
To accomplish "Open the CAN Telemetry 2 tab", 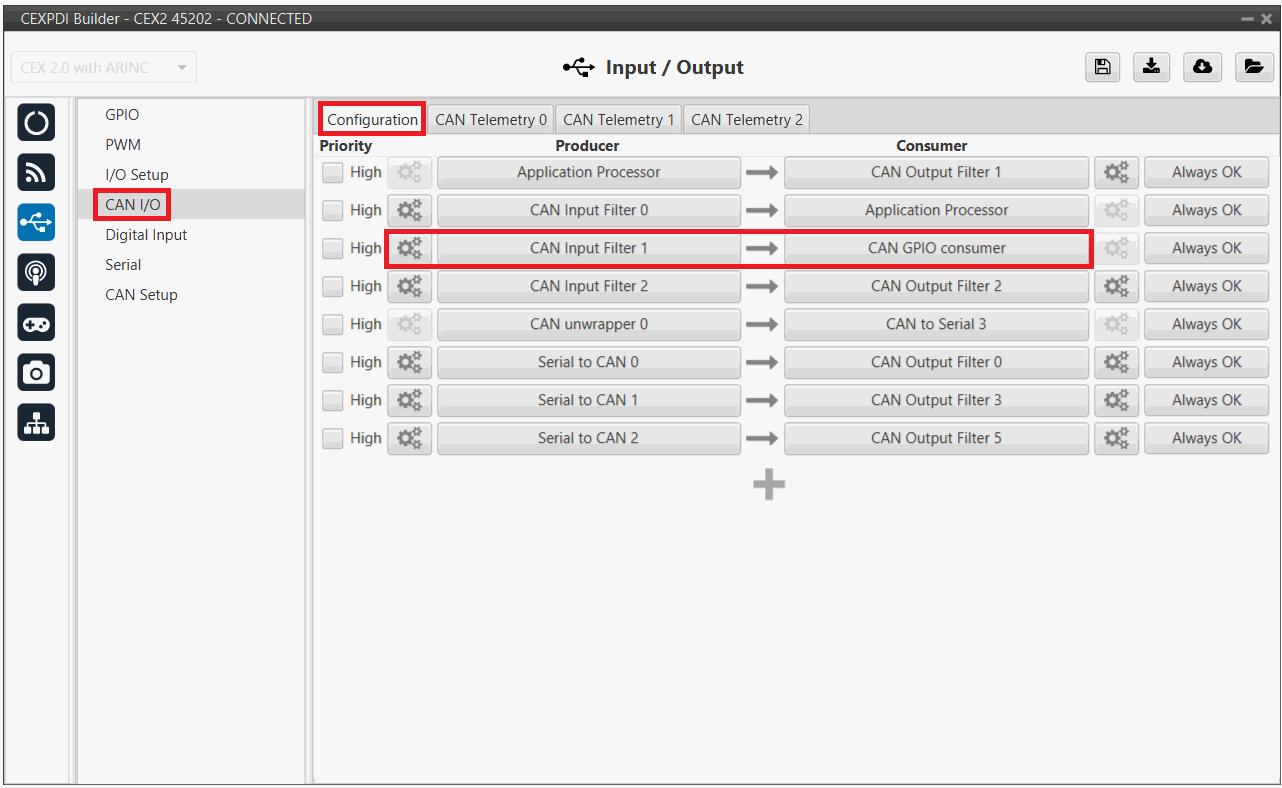I will tap(746, 120).
